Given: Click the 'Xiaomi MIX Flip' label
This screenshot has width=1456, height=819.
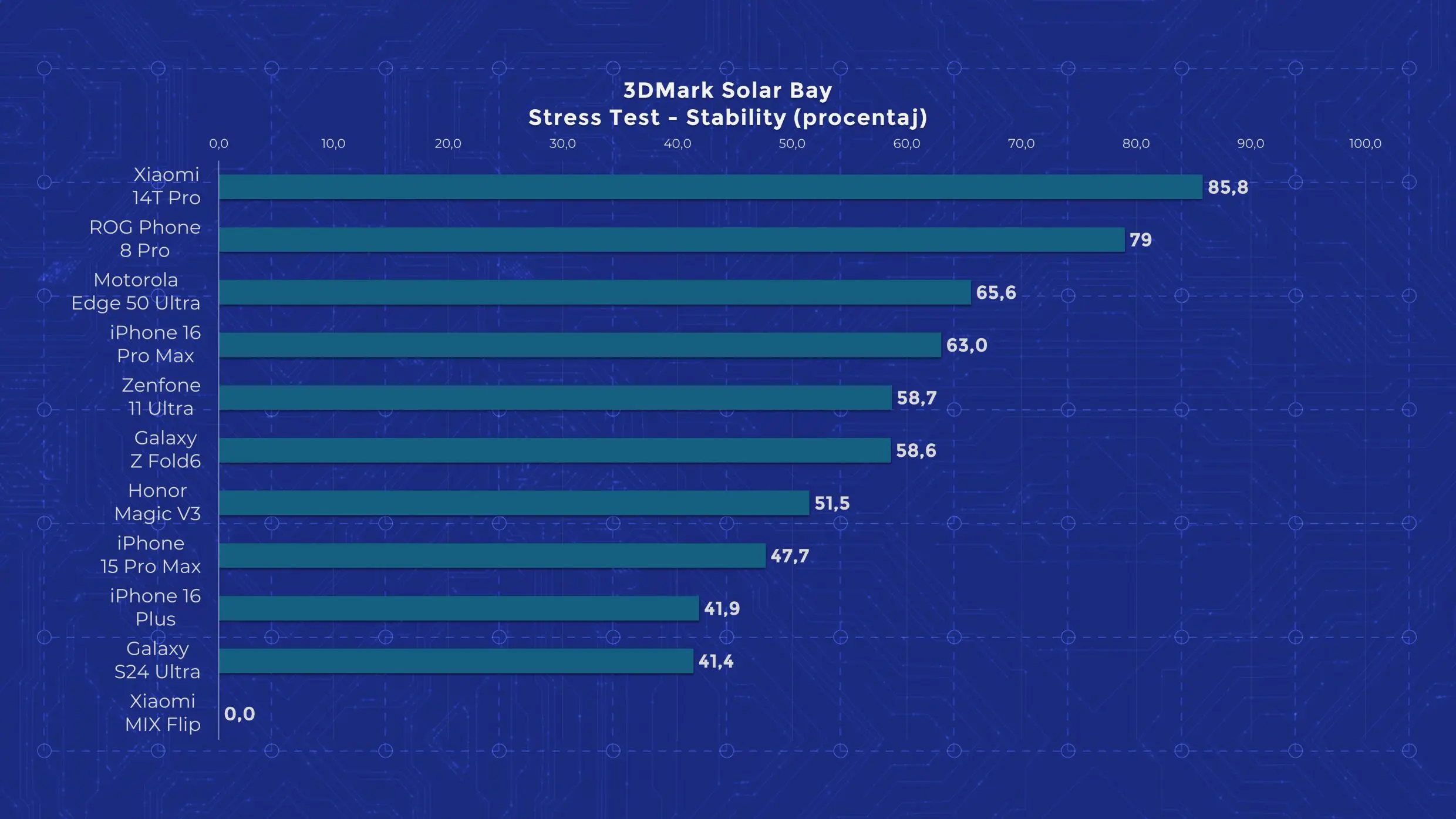Looking at the screenshot, I should [163, 713].
